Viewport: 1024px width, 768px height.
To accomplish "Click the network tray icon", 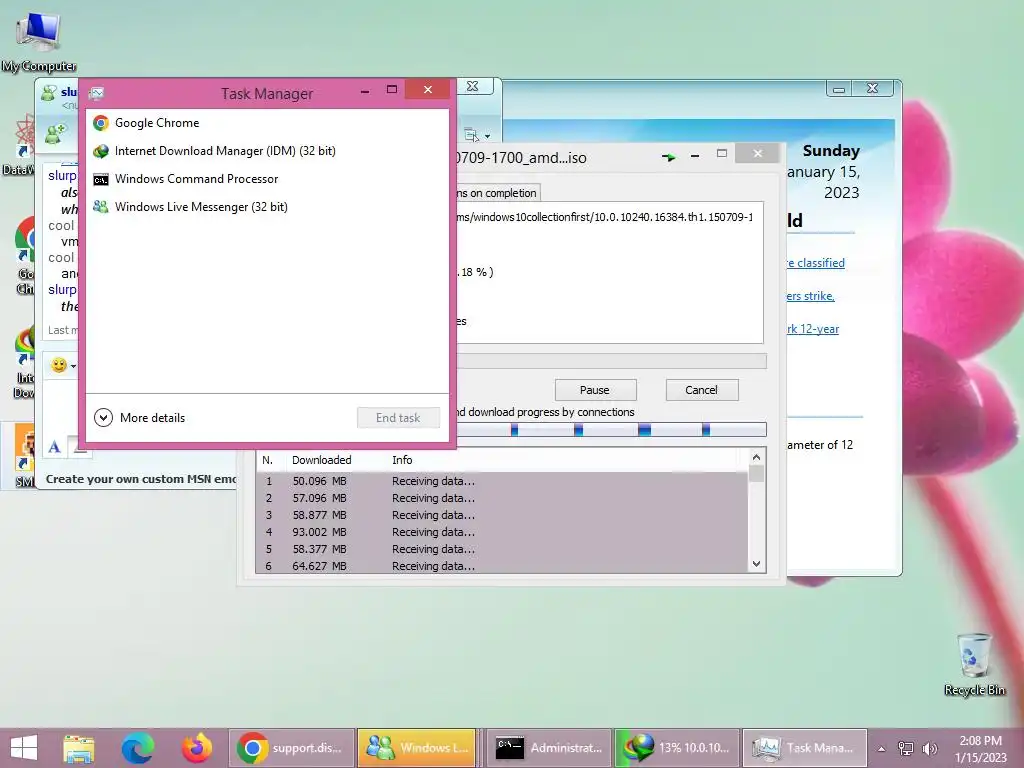I will pyautogui.click(x=906, y=748).
